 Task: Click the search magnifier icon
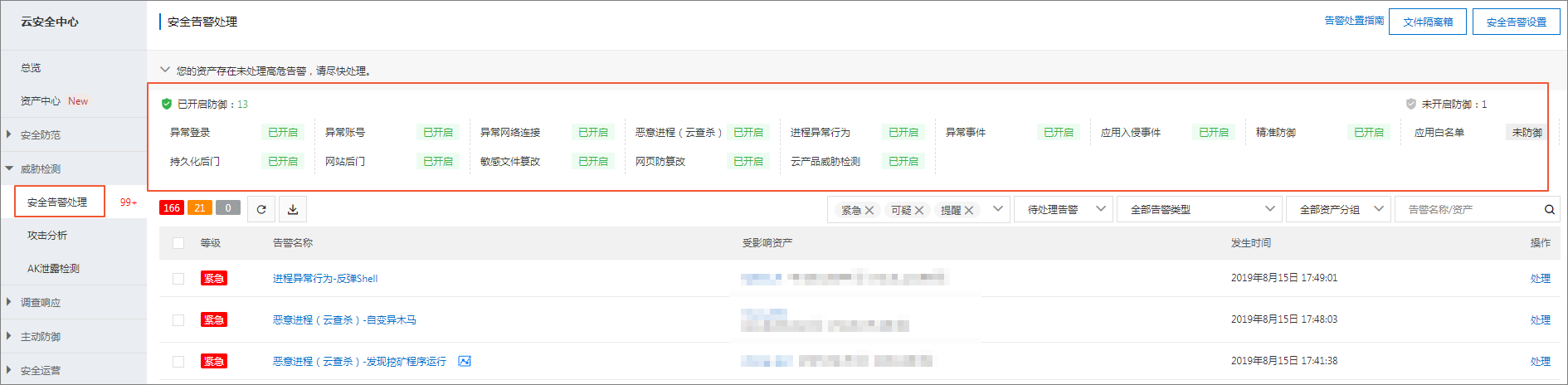click(x=1549, y=210)
